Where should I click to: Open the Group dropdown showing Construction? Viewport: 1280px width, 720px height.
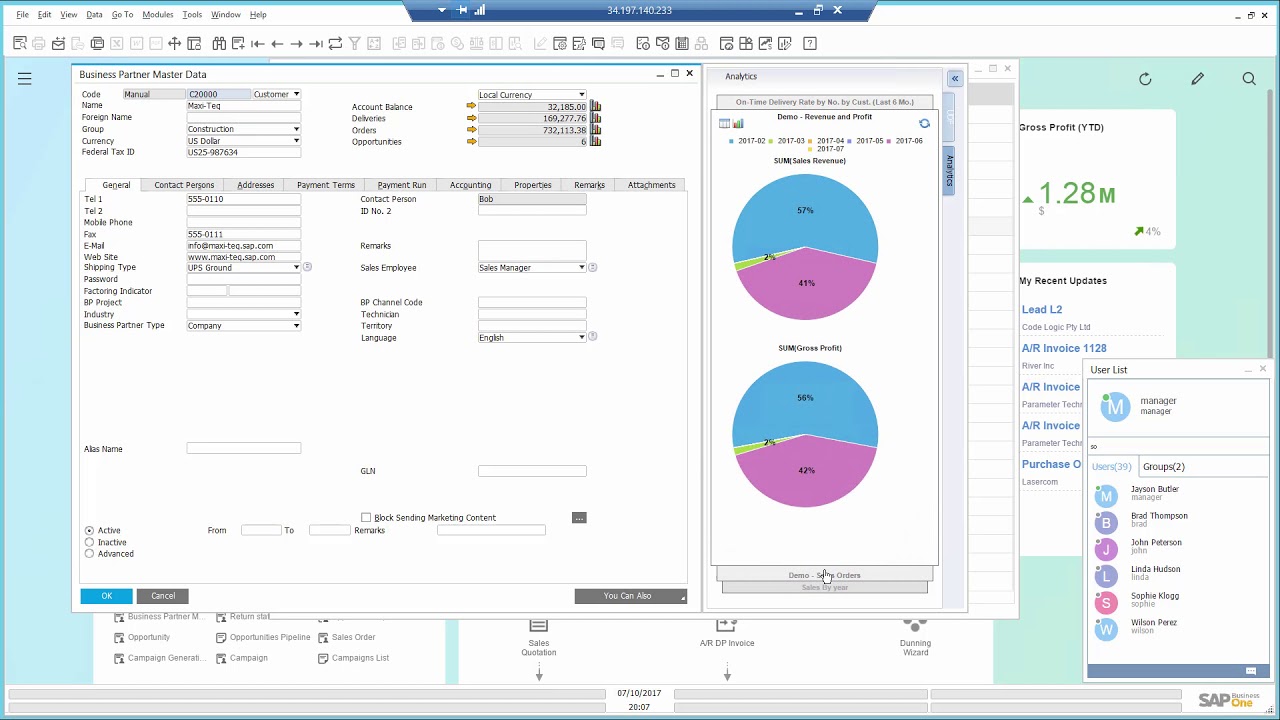pos(296,130)
